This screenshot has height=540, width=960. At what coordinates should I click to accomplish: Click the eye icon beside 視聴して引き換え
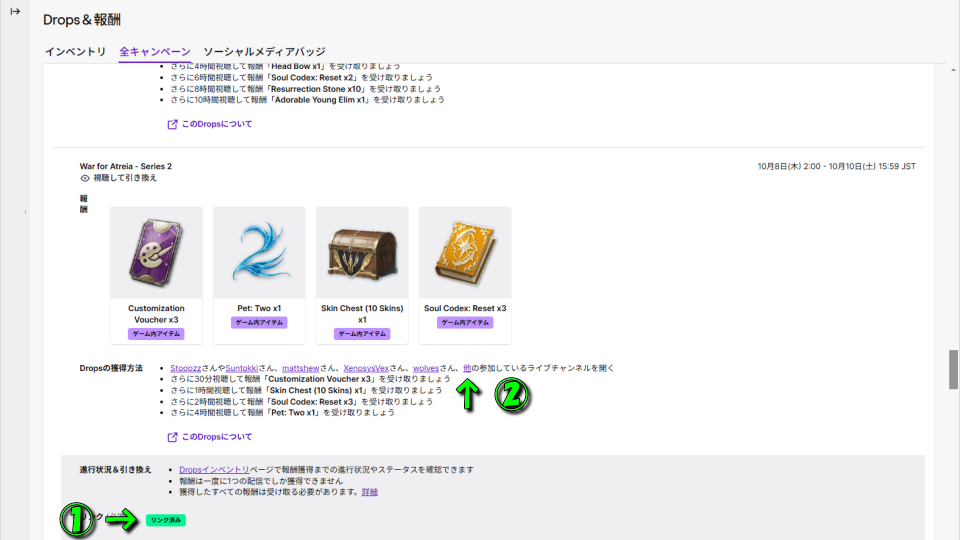coord(85,178)
